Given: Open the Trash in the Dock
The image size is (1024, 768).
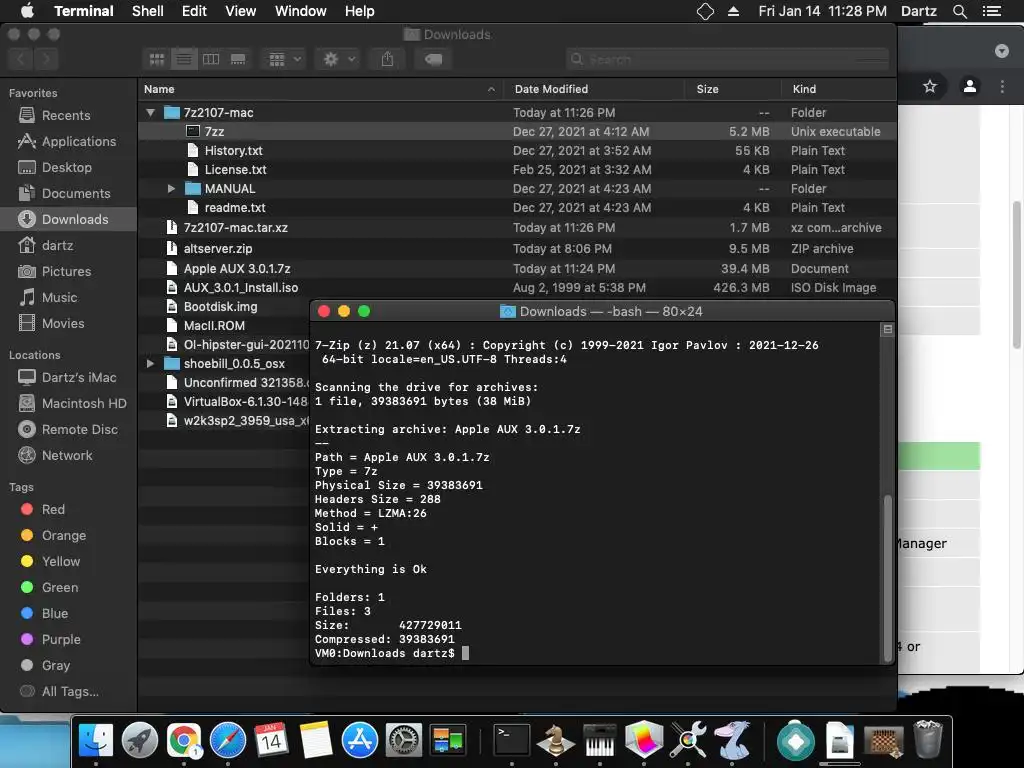Looking at the screenshot, I should (x=927, y=740).
